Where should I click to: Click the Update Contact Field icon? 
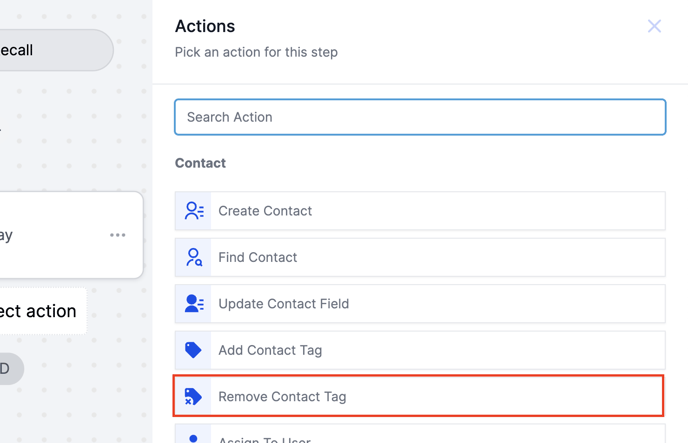tap(194, 304)
